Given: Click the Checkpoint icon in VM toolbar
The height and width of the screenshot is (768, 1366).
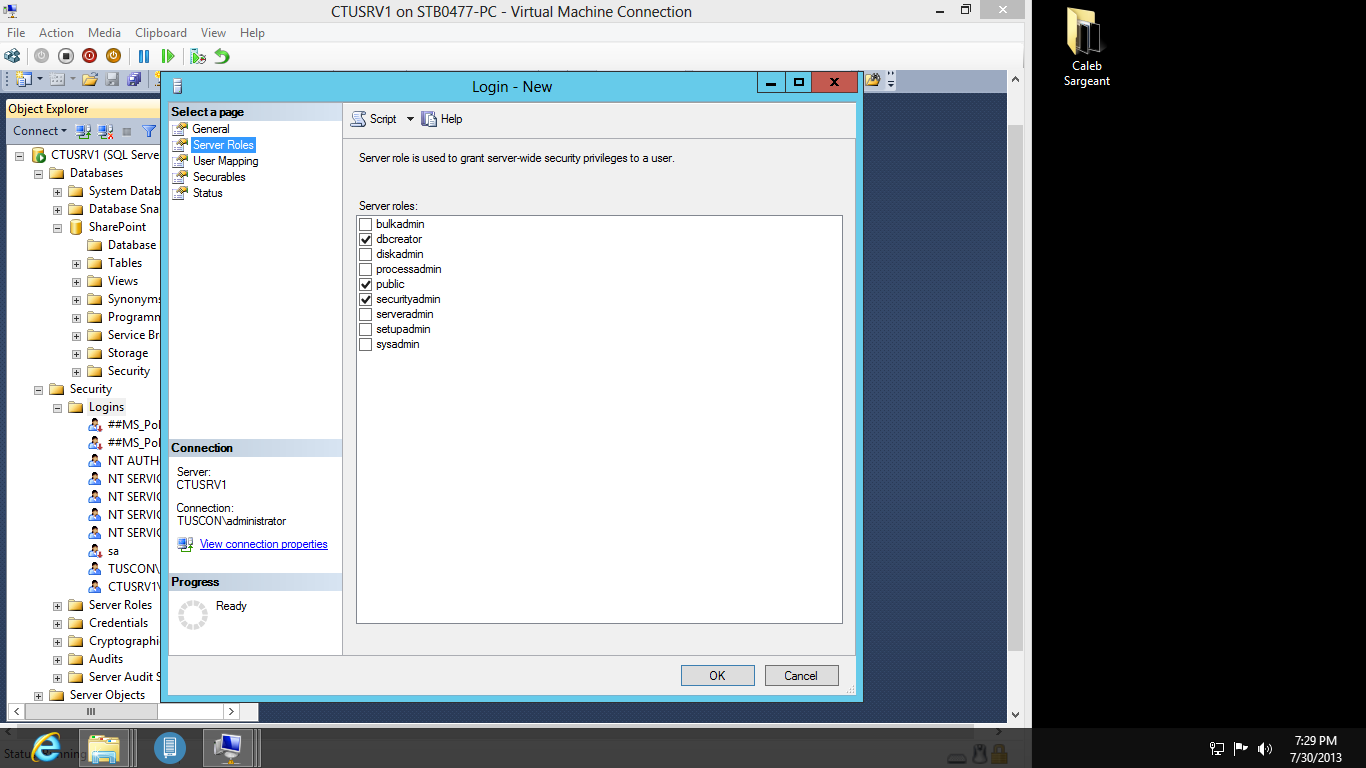Looking at the screenshot, I should [x=198, y=56].
